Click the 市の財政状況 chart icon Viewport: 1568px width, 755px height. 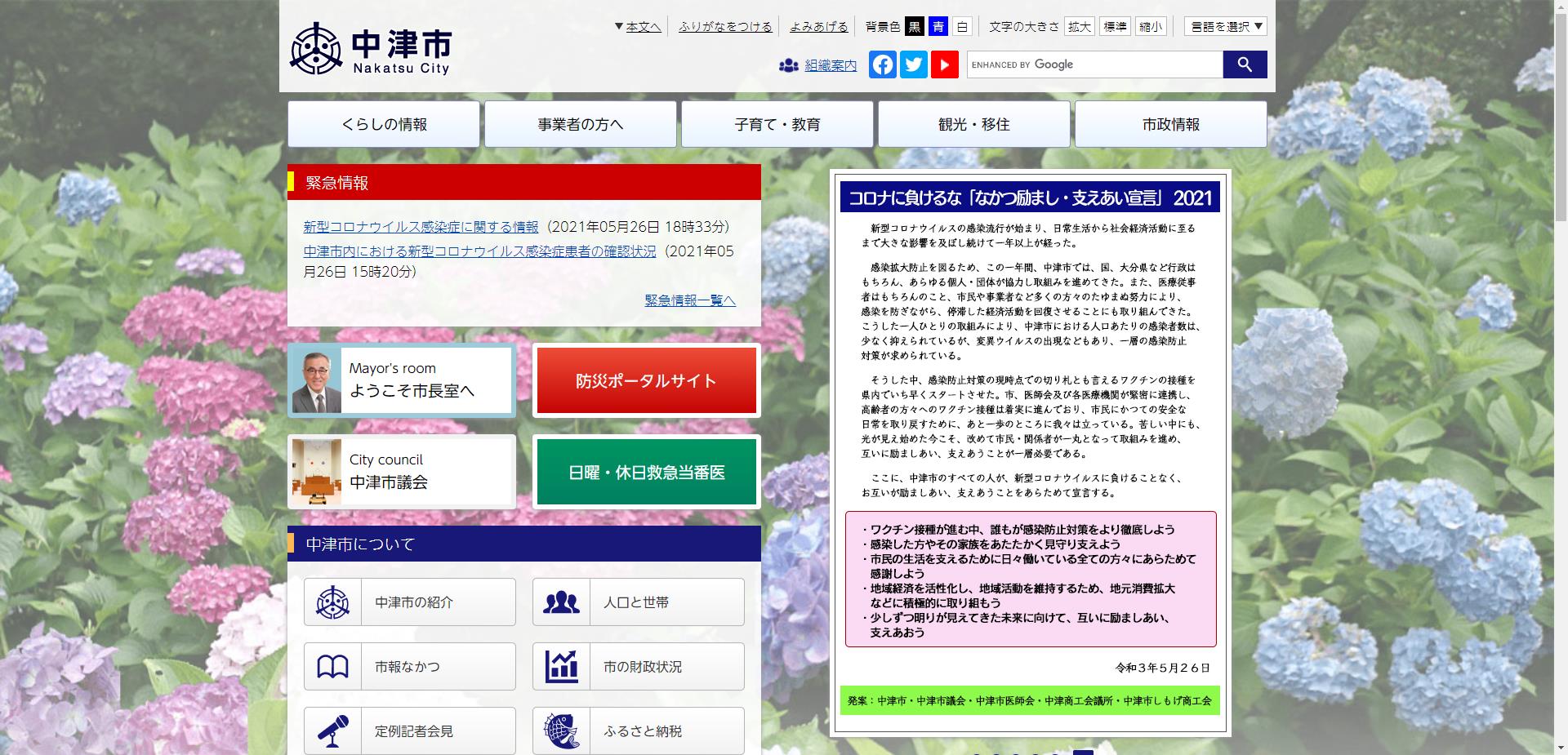(559, 666)
